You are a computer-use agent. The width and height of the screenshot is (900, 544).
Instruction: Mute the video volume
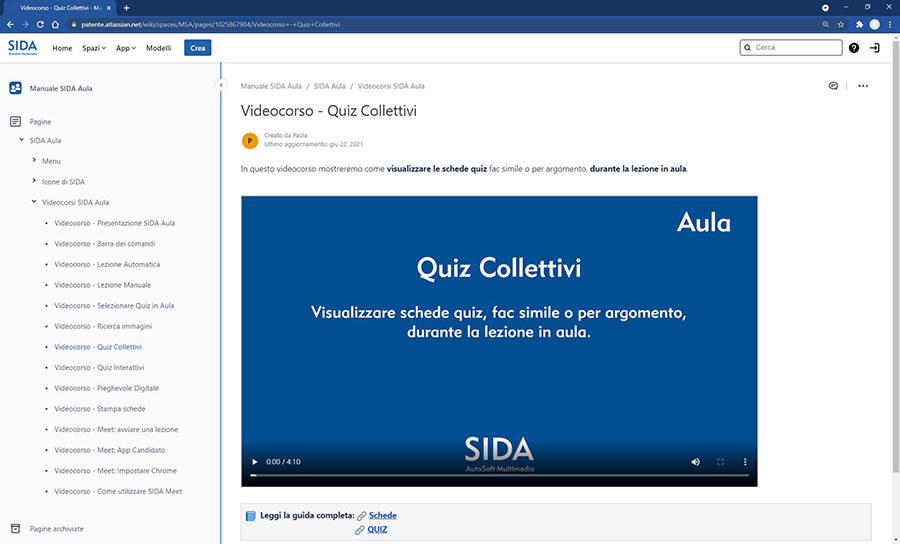coord(695,462)
